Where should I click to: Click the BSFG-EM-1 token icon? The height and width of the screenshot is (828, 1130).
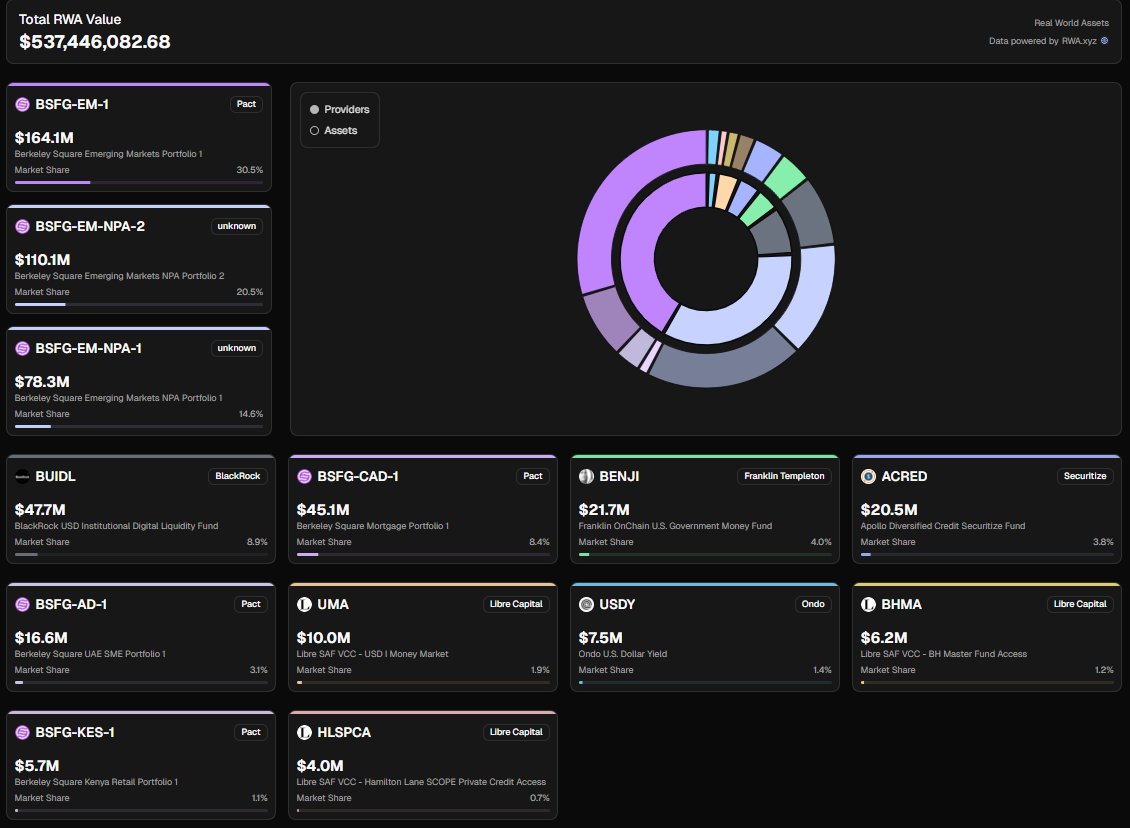point(22,104)
